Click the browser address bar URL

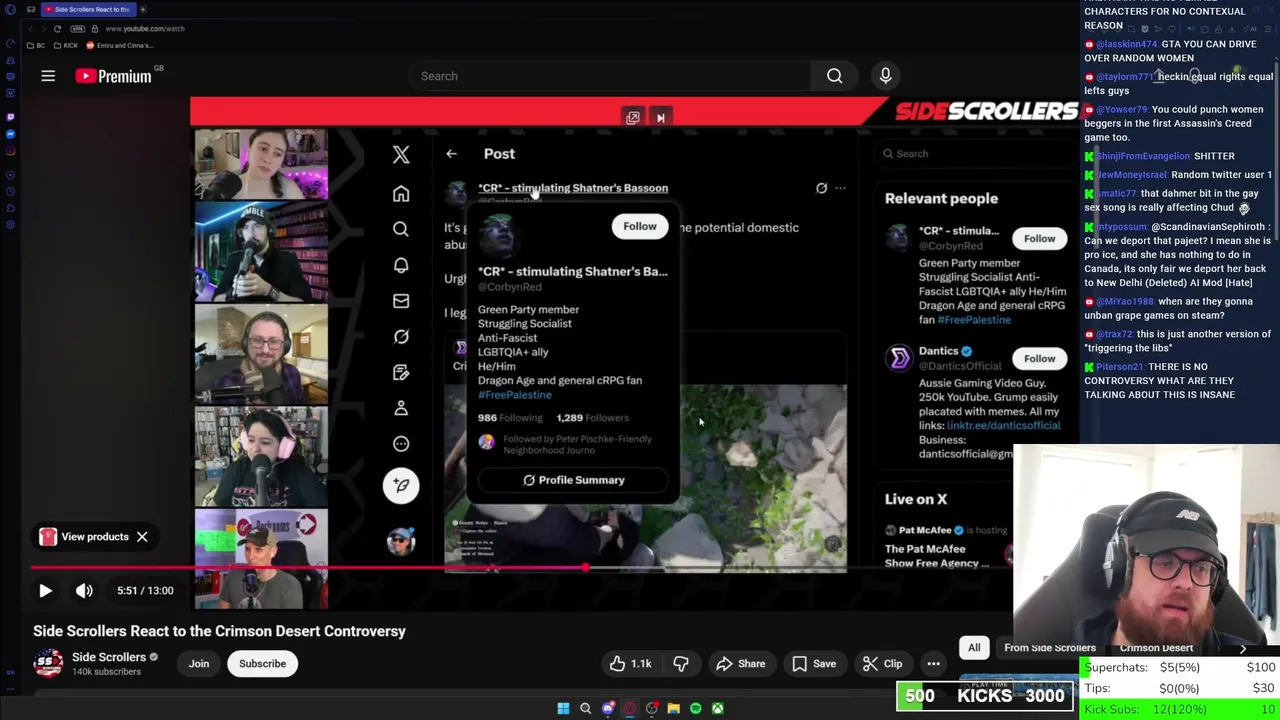(x=145, y=29)
